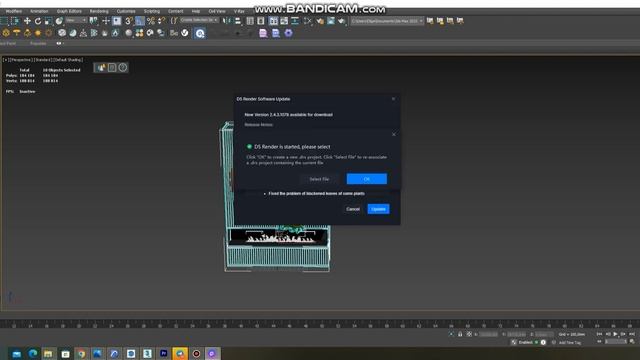Open the Align tool
The width and height of the screenshot is (640, 360).
[x=238, y=21]
